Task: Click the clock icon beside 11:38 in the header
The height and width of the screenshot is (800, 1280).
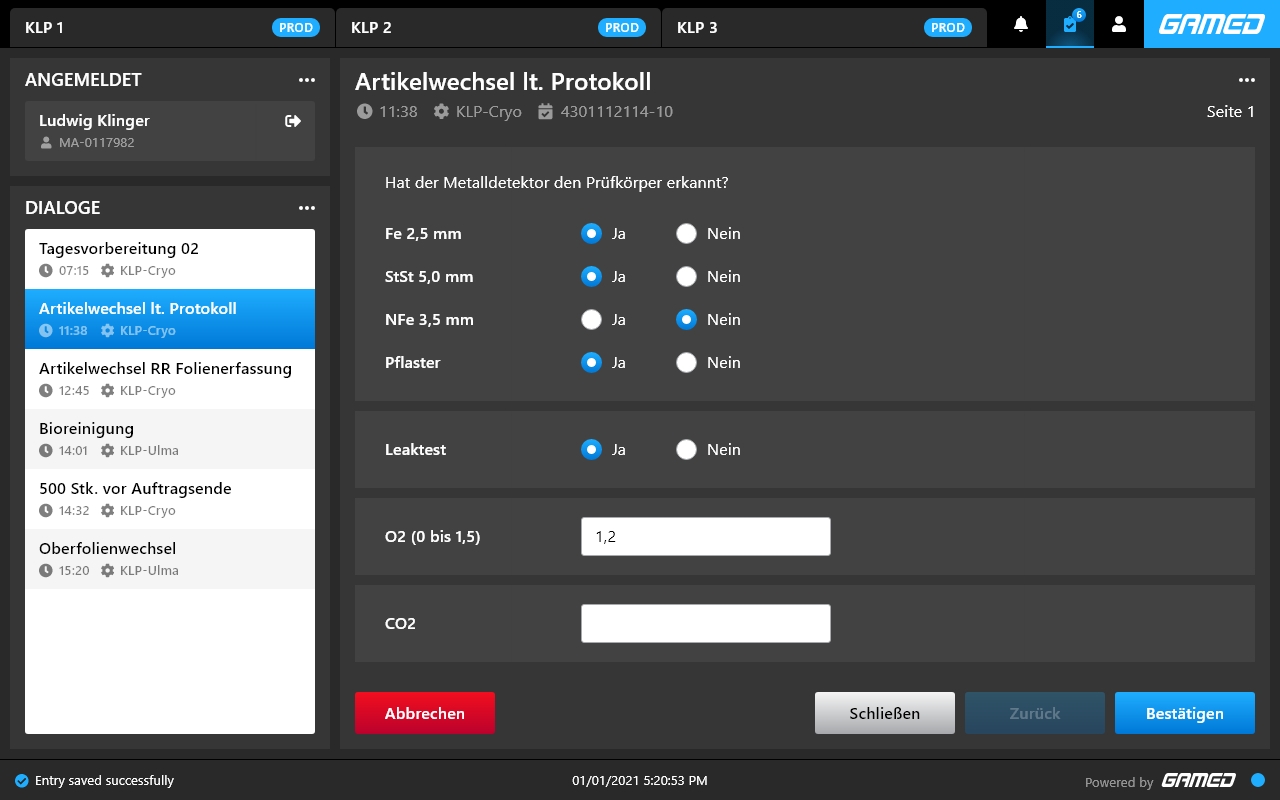Action: click(364, 112)
